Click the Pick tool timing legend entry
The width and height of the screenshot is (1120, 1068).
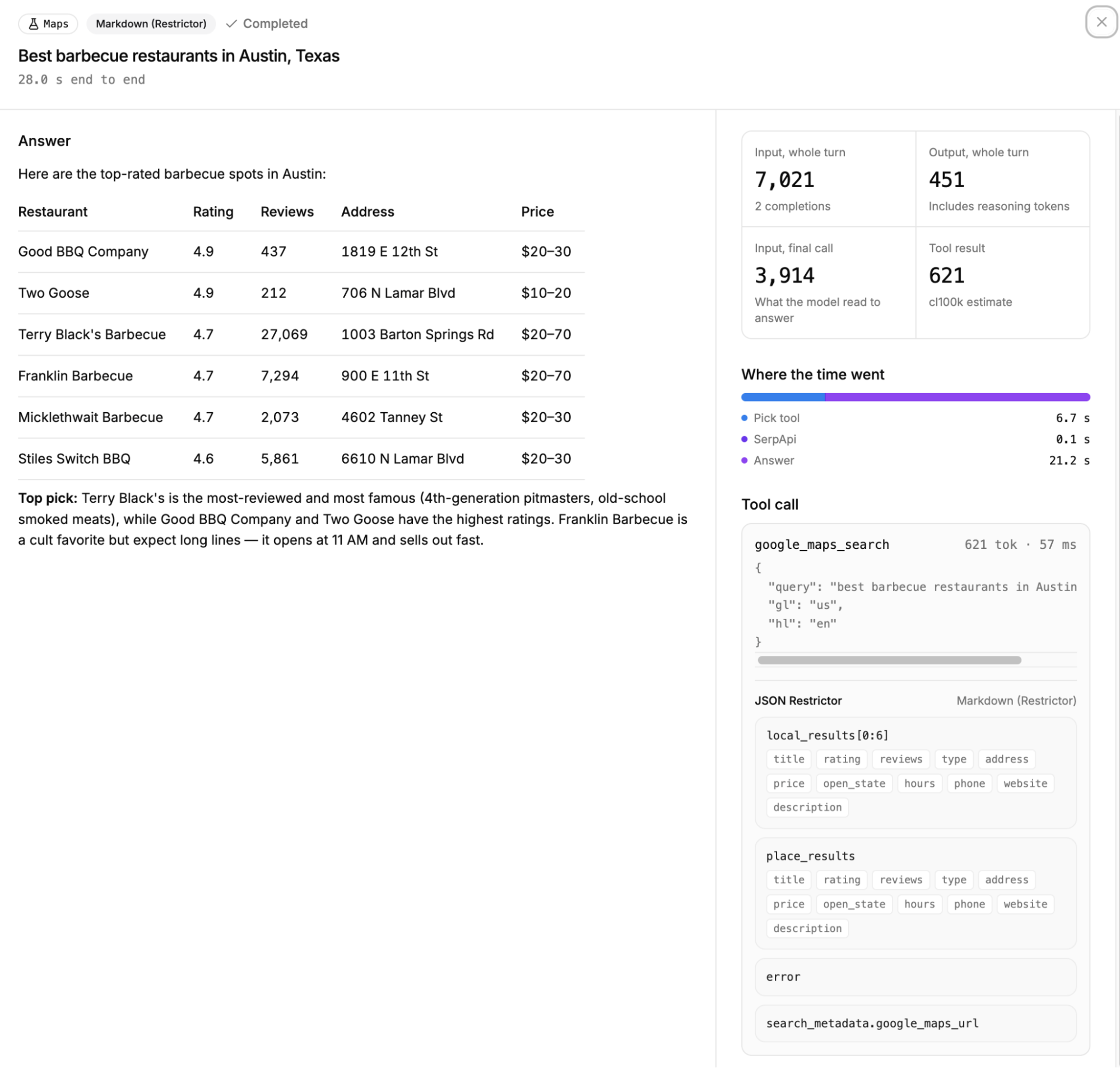915,418
